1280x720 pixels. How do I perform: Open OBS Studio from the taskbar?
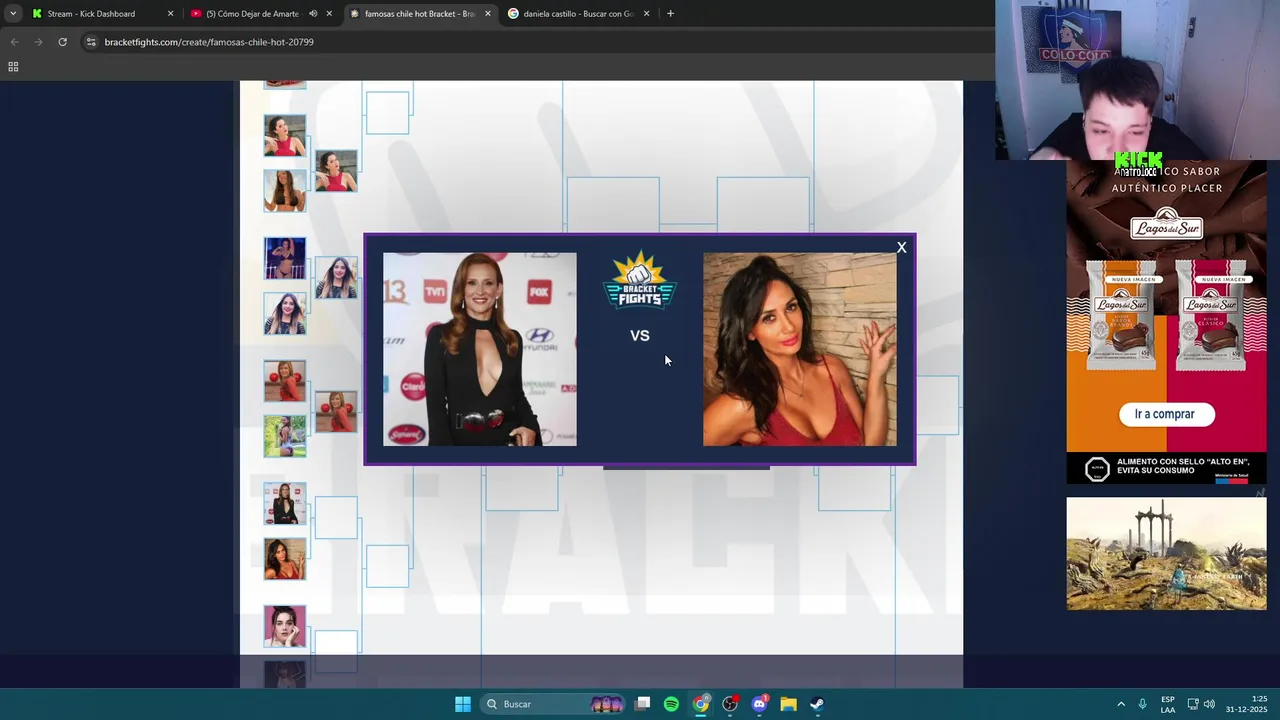coord(730,704)
